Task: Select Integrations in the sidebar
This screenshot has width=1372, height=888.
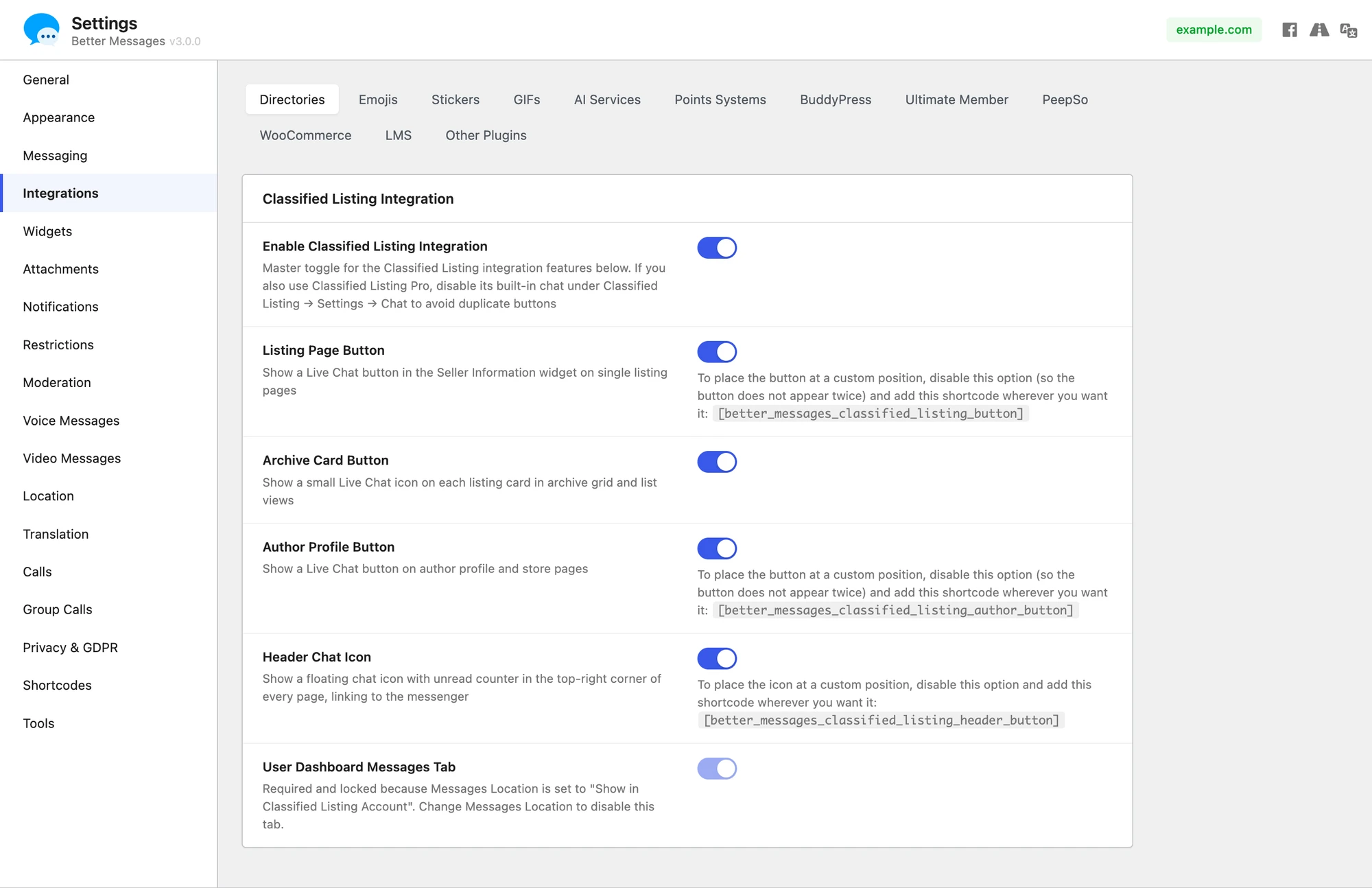Action: point(108,193)
